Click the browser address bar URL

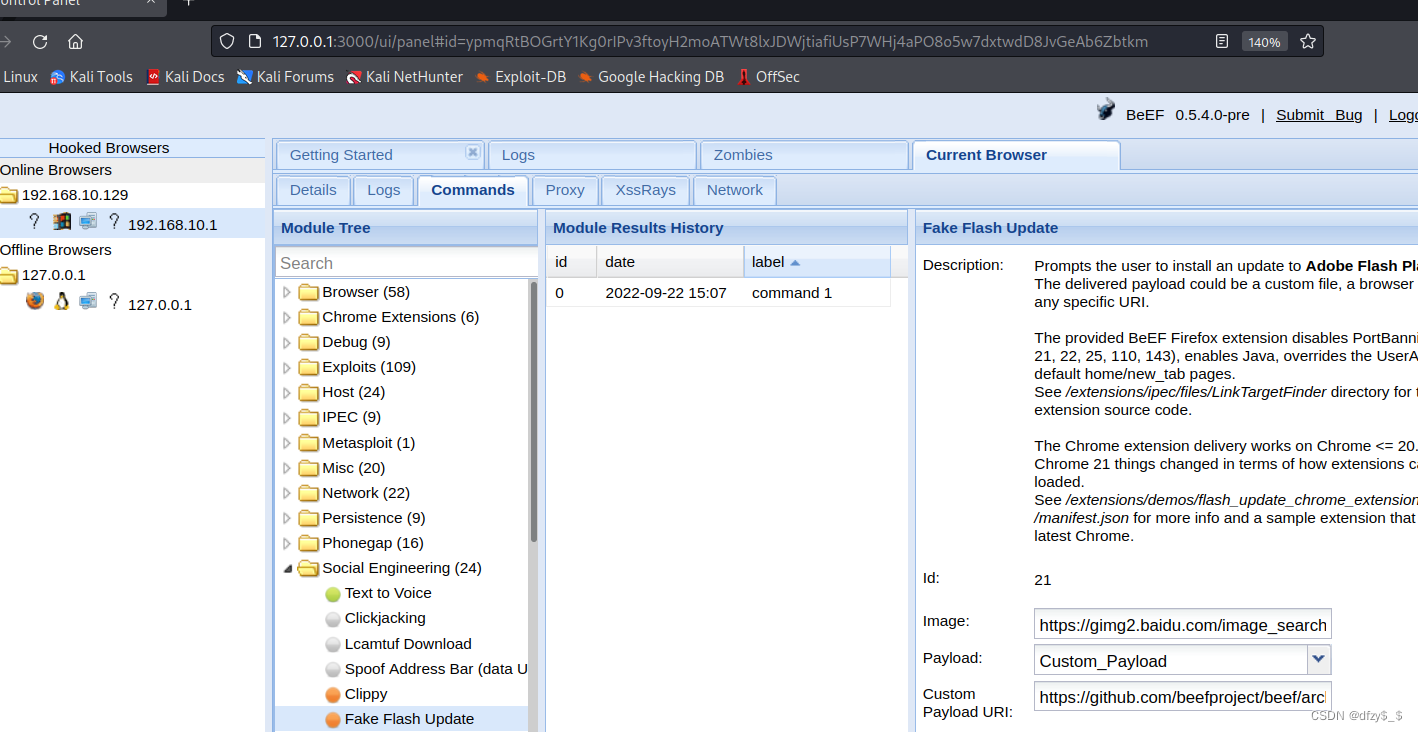710,42
